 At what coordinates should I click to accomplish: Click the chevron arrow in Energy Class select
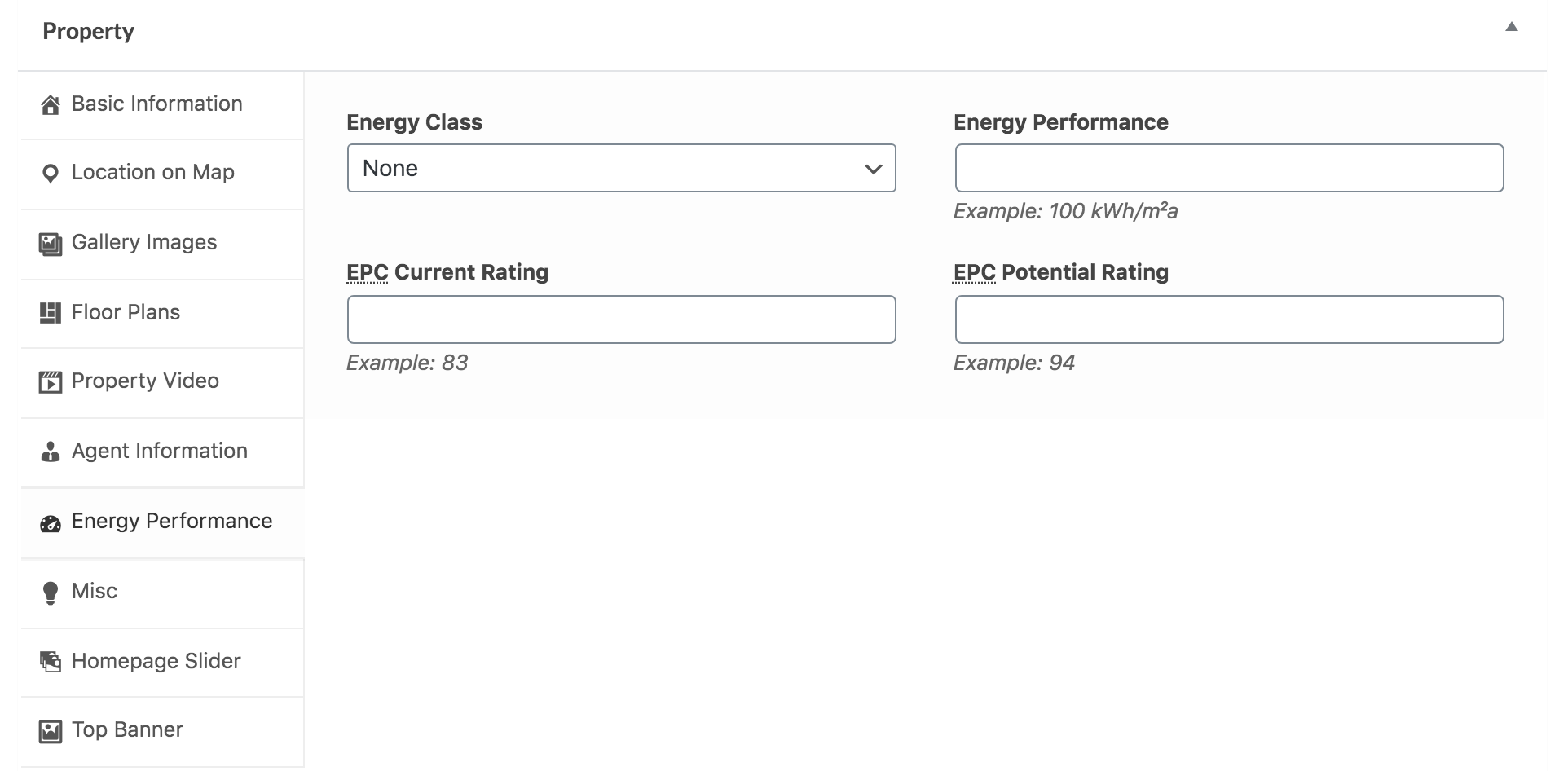coord(874,170)
